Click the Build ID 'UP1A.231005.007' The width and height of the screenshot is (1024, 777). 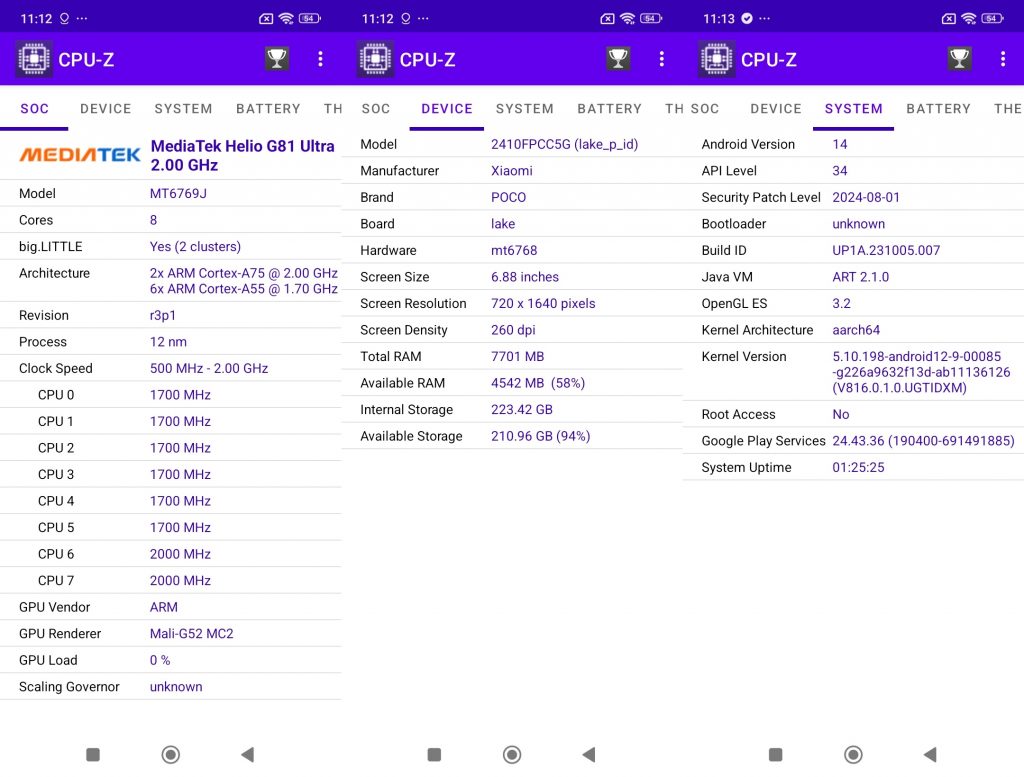click(x=886, y=250)
